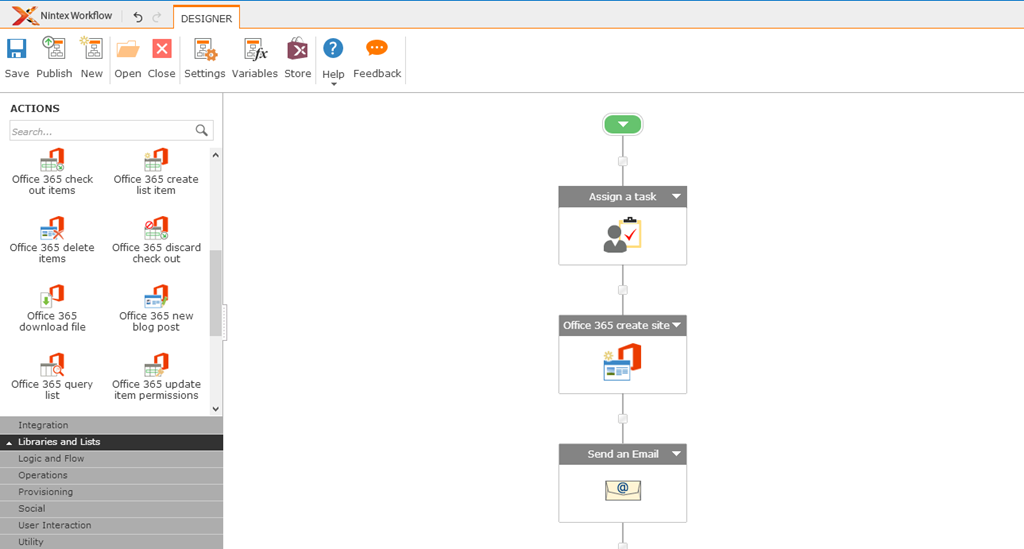The width and height of the screenshot is (1024, 549).
Task: Open the Social category
Action: click(112, 509)
